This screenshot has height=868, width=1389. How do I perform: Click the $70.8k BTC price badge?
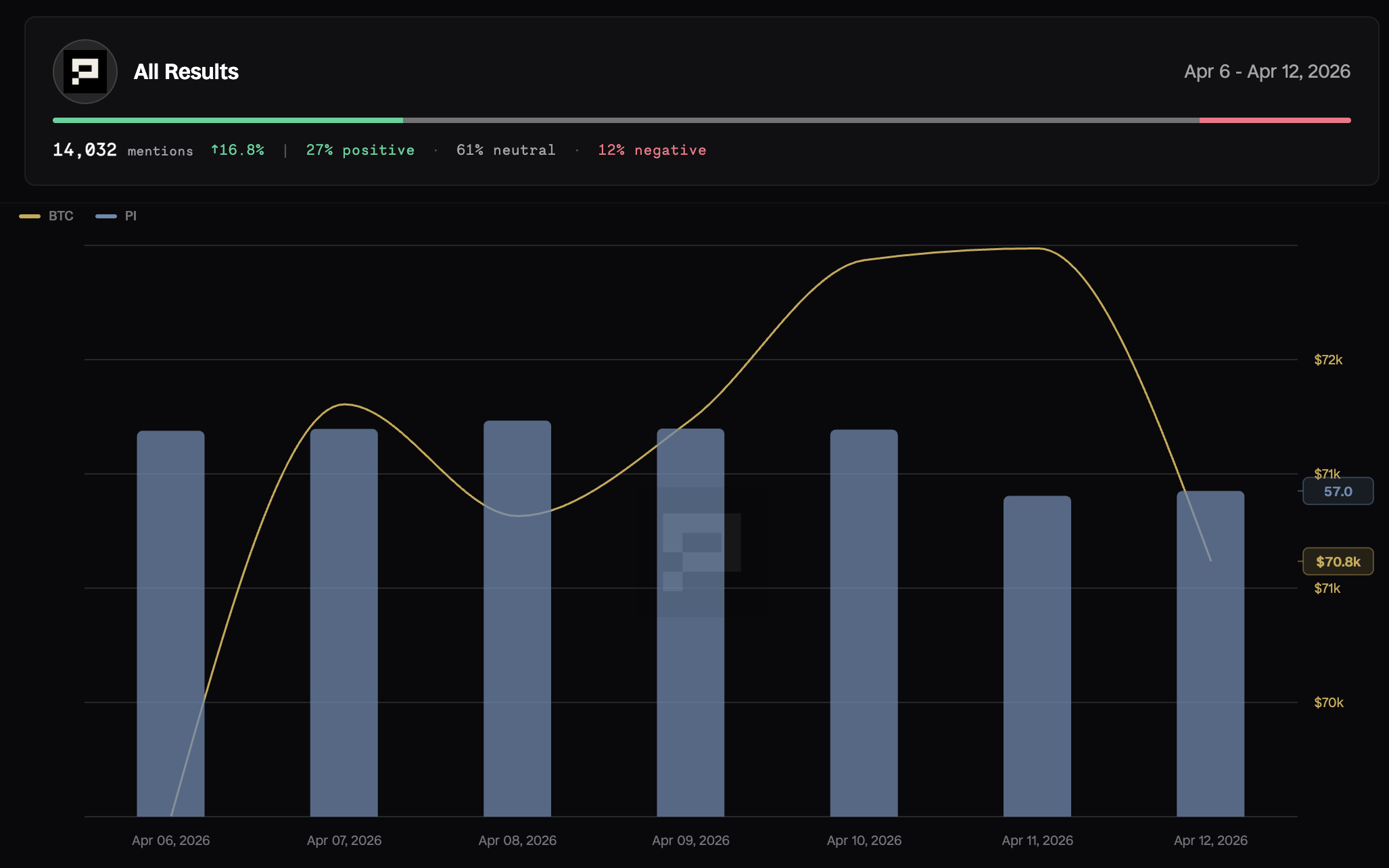[1338, 562]
